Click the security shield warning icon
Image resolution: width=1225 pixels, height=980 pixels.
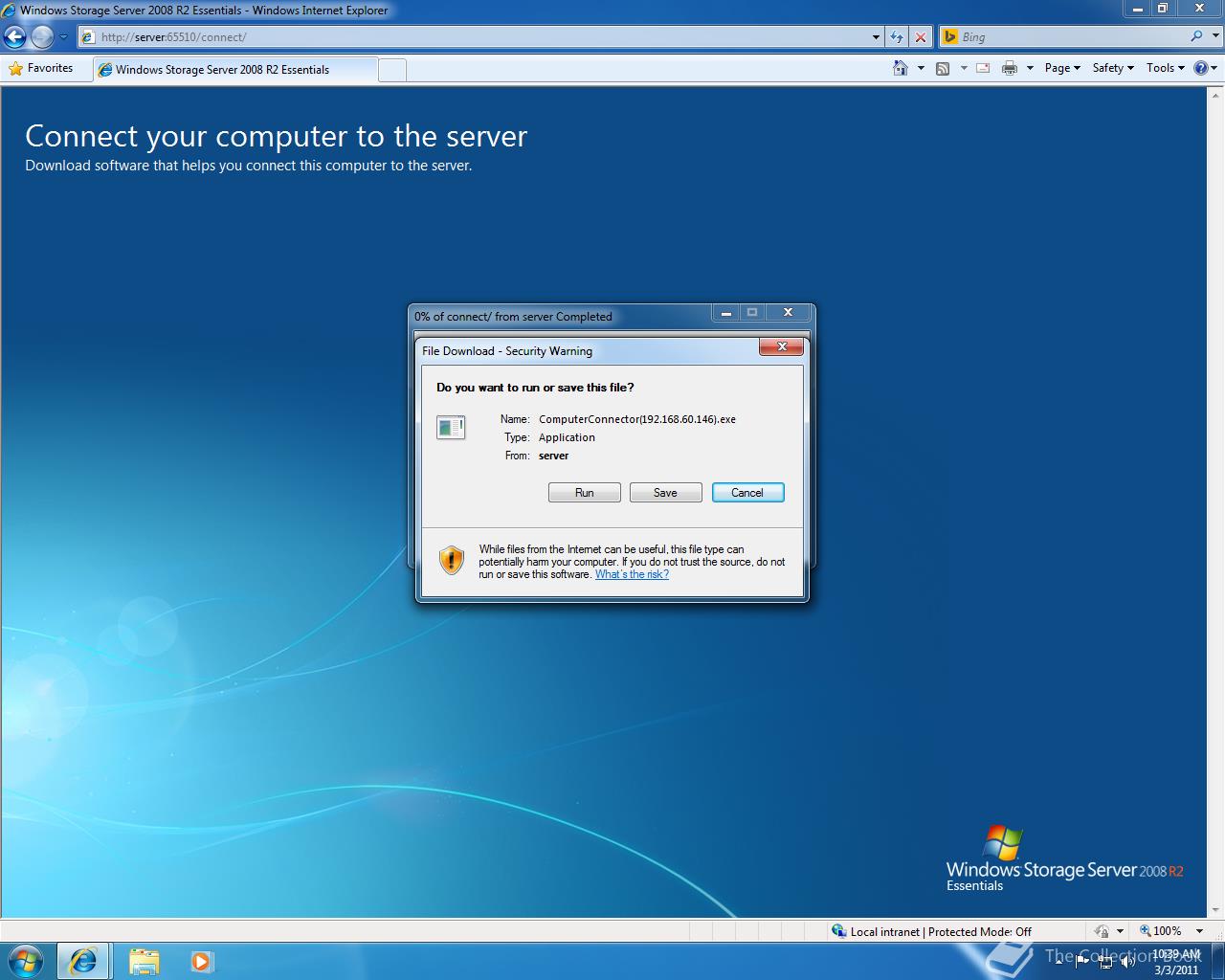pyautogui.click(x=451, y=560)
